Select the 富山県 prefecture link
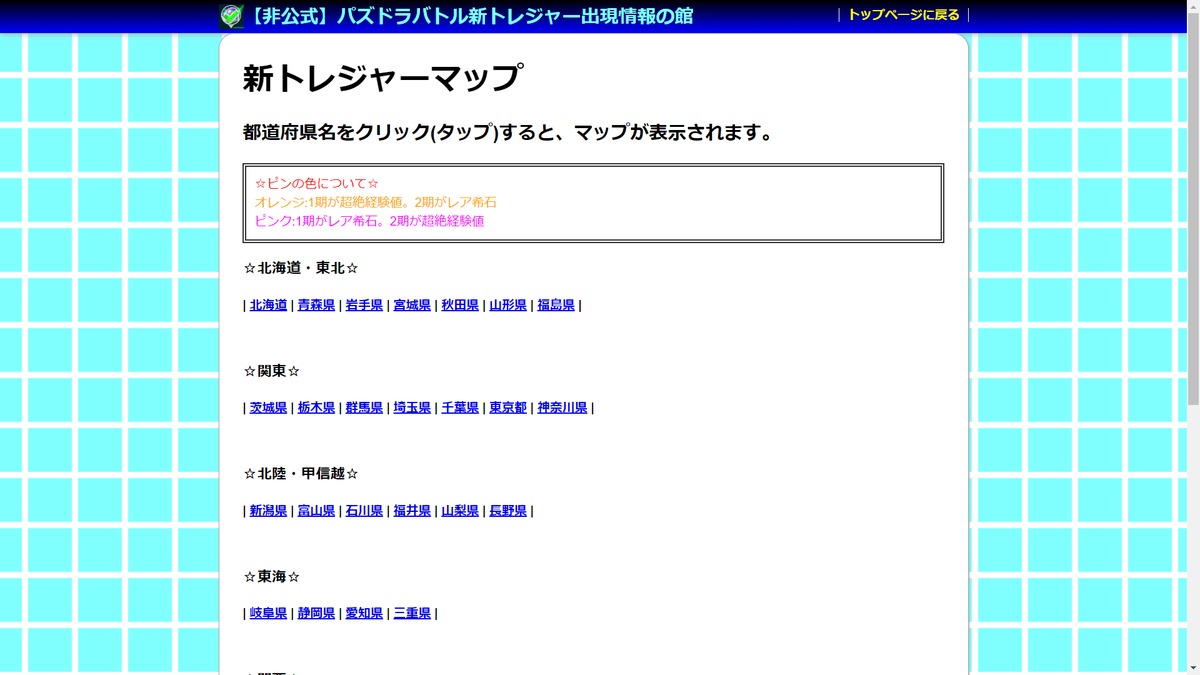This screenshot has width=1200, height=675. (x=316, y=511)
